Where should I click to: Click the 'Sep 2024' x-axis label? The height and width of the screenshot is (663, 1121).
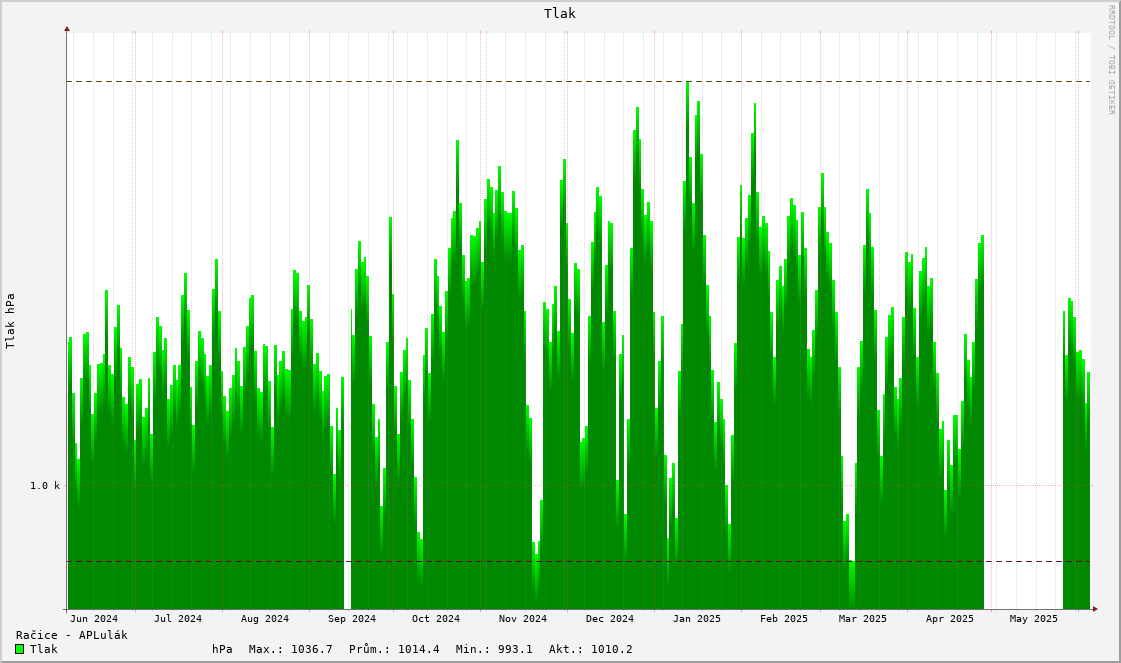[x=352, y=619]
